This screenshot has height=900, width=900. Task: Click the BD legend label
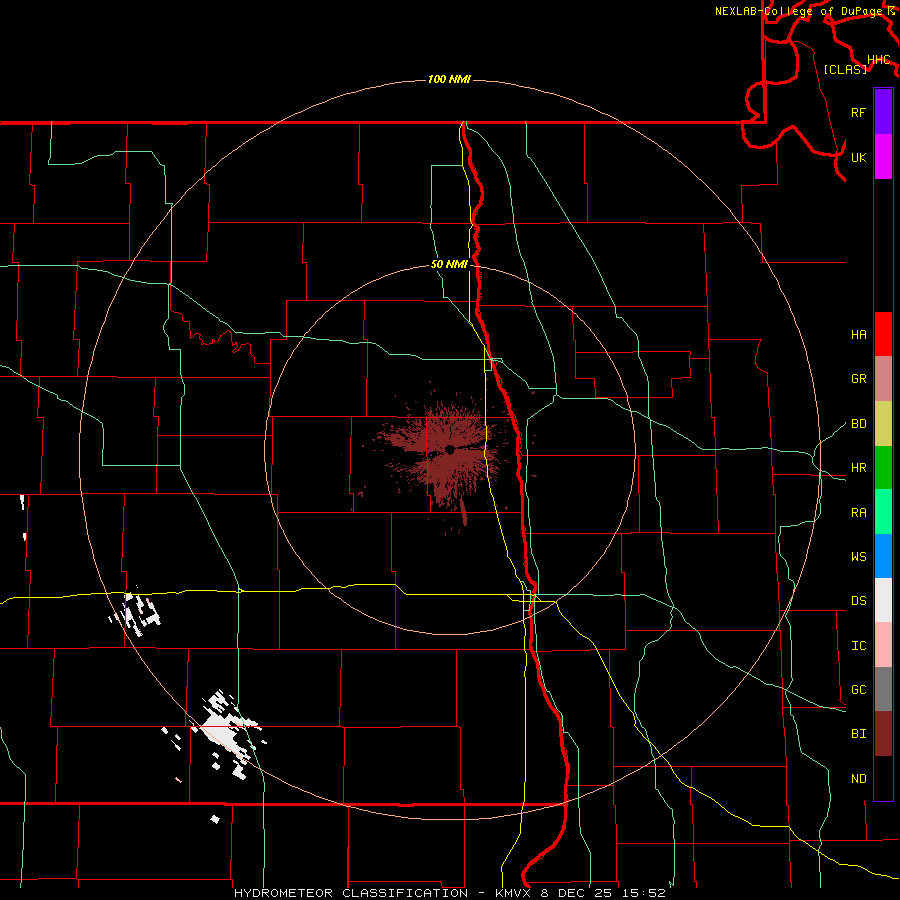[x=858, y=423]
